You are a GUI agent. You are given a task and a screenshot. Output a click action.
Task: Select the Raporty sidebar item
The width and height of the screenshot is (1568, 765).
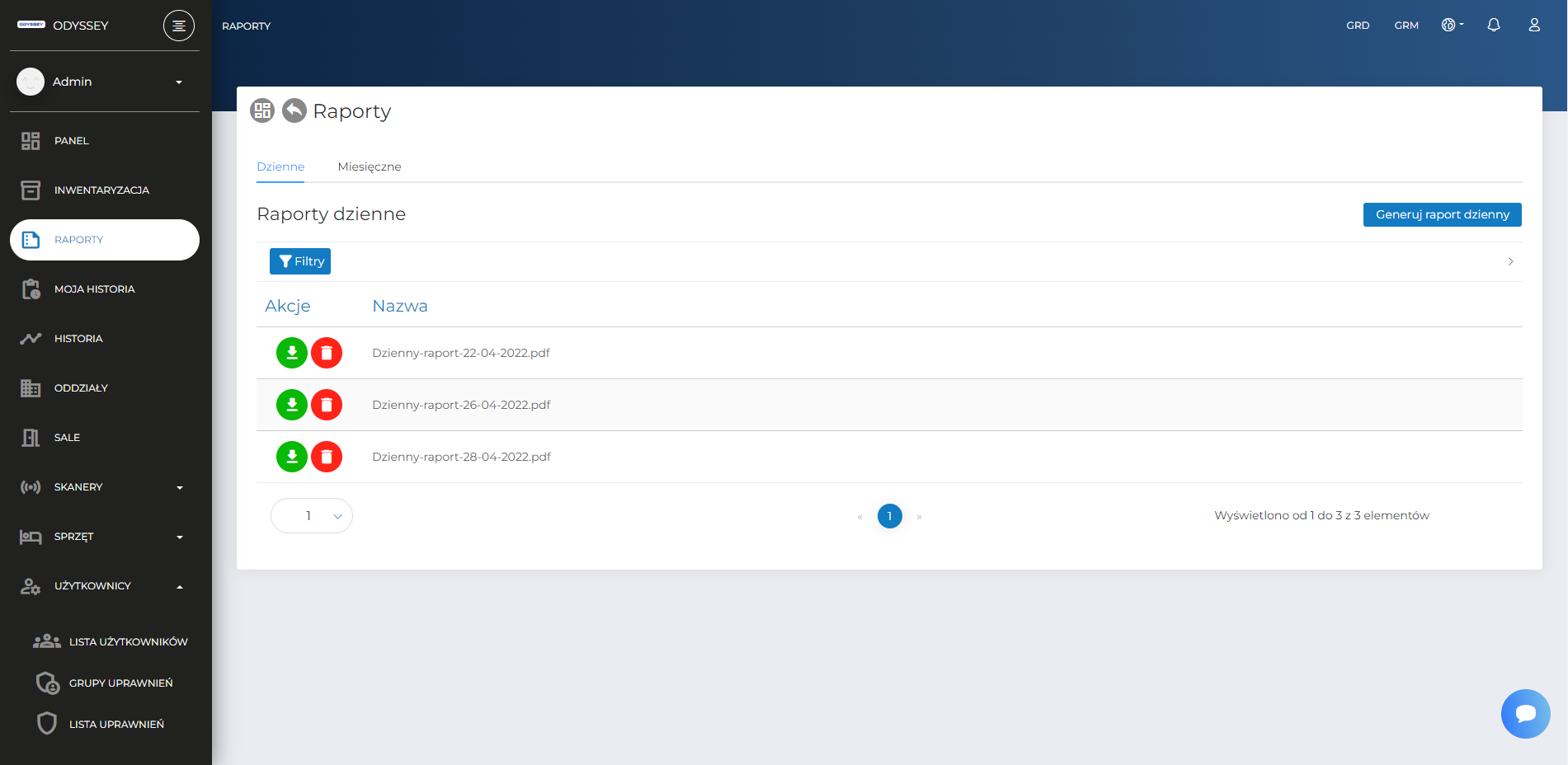point(105,240)
